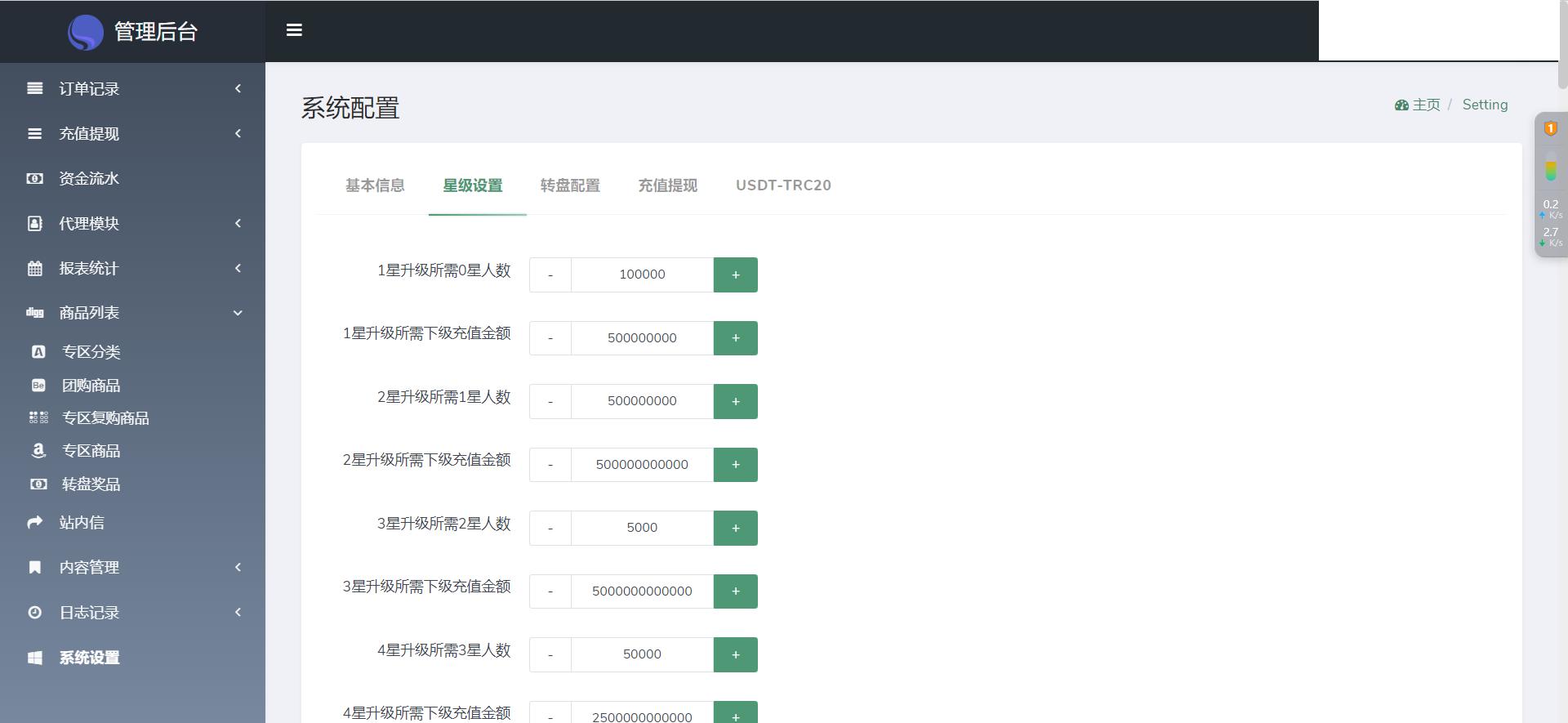Image resolution: width=1568 pixels, height=723 pixels.
Task: Click the 100000 value input field
Action: [643, 274]
